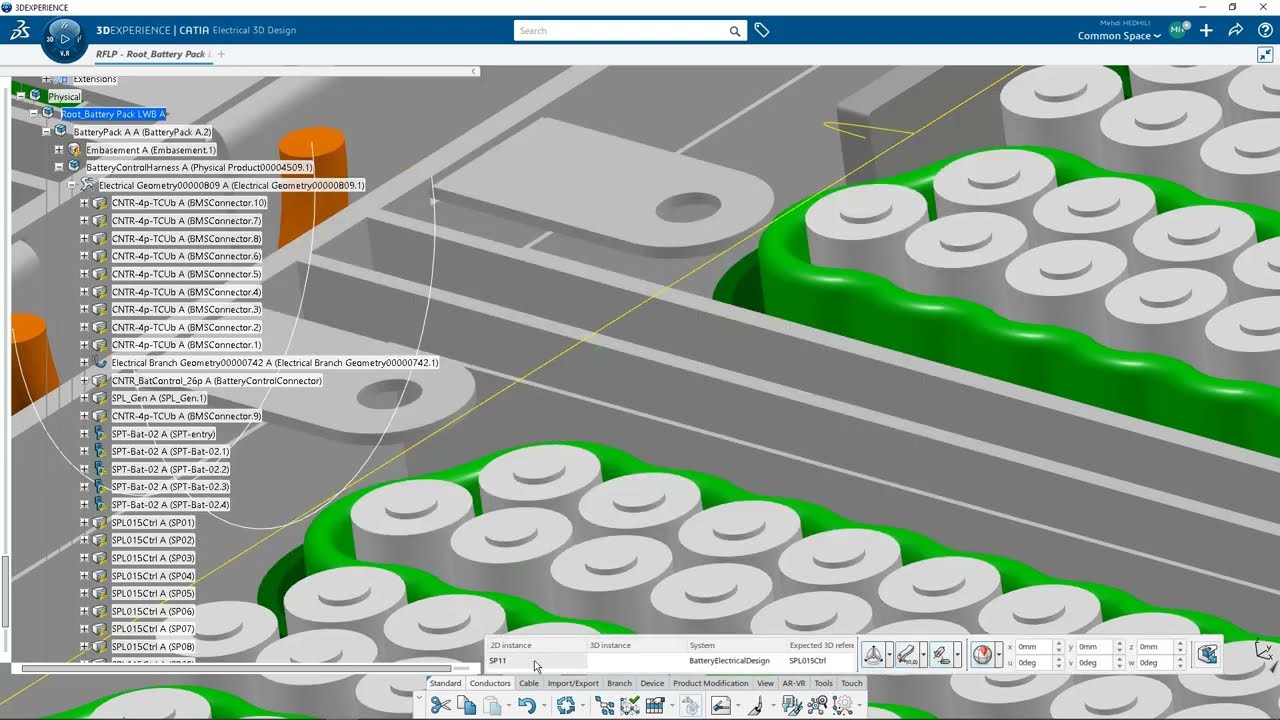Increase the z value using stepper up arrow

tap(1180, 644)
